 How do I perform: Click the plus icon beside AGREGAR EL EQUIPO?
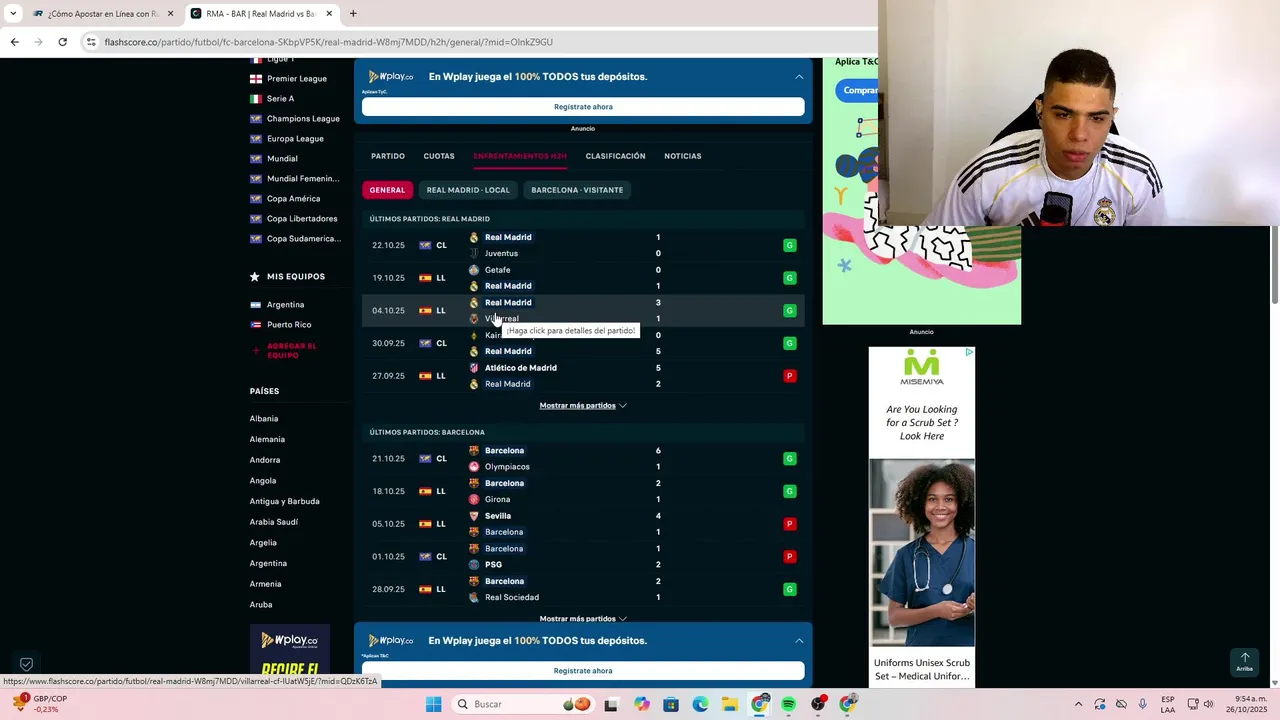tap(256, 351)
